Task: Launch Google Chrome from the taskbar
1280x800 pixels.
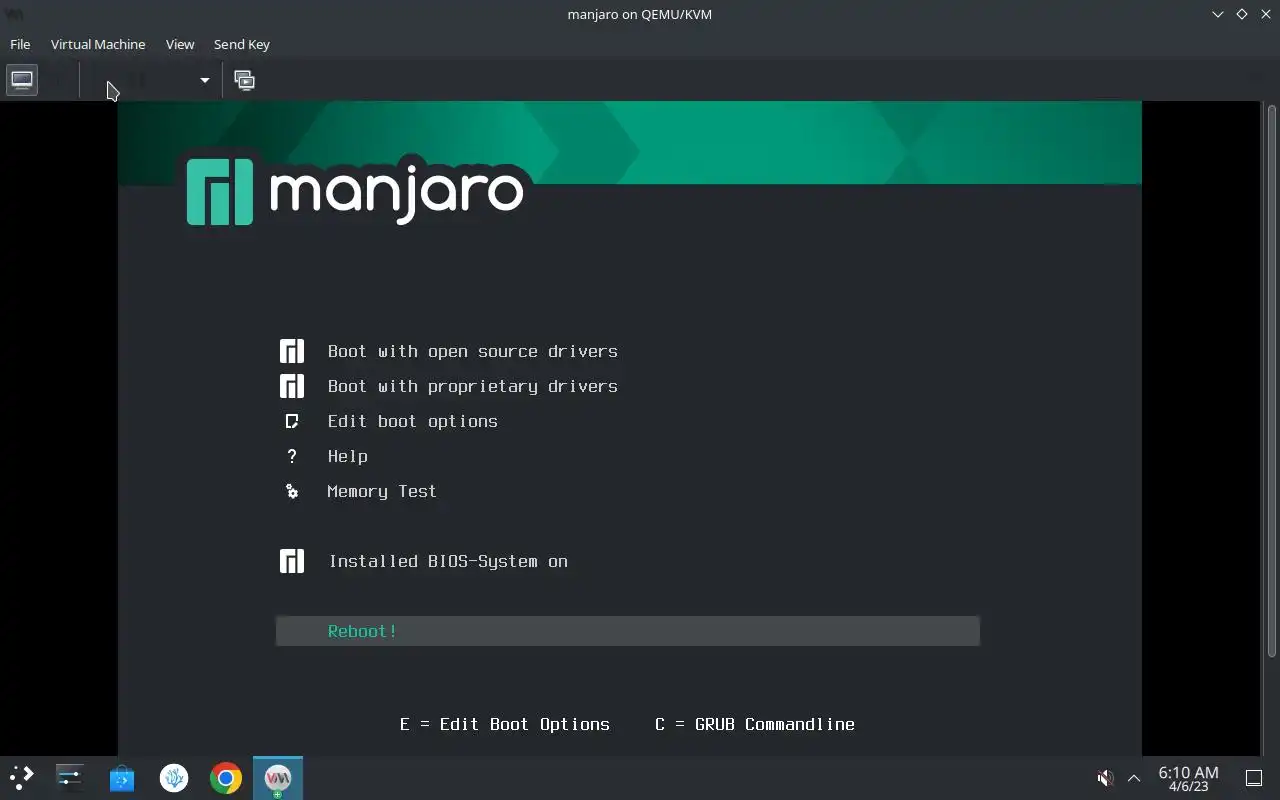Action: pos(226,778)
